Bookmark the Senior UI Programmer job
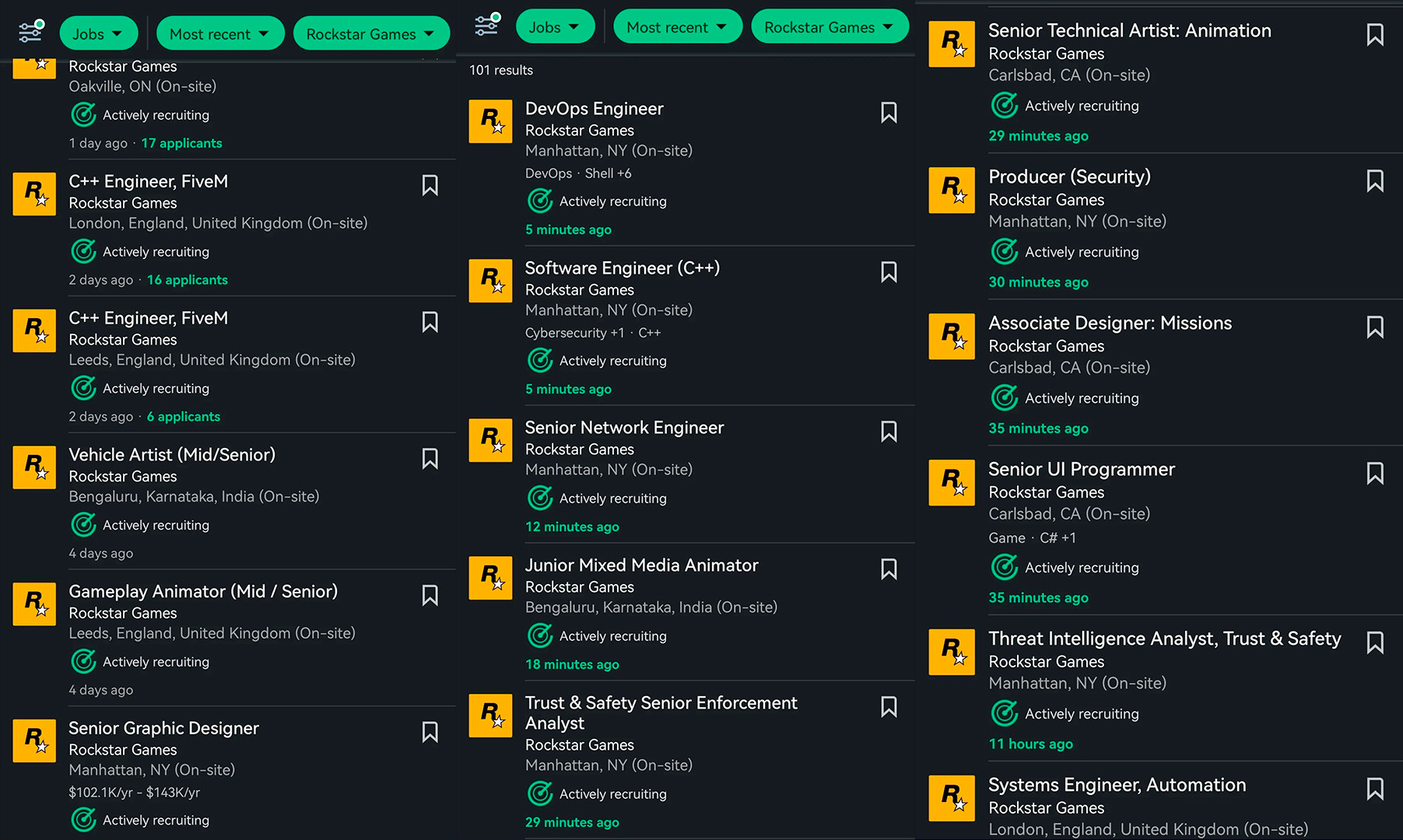This screenshot has width=1403, height=840. point(1375,474)
